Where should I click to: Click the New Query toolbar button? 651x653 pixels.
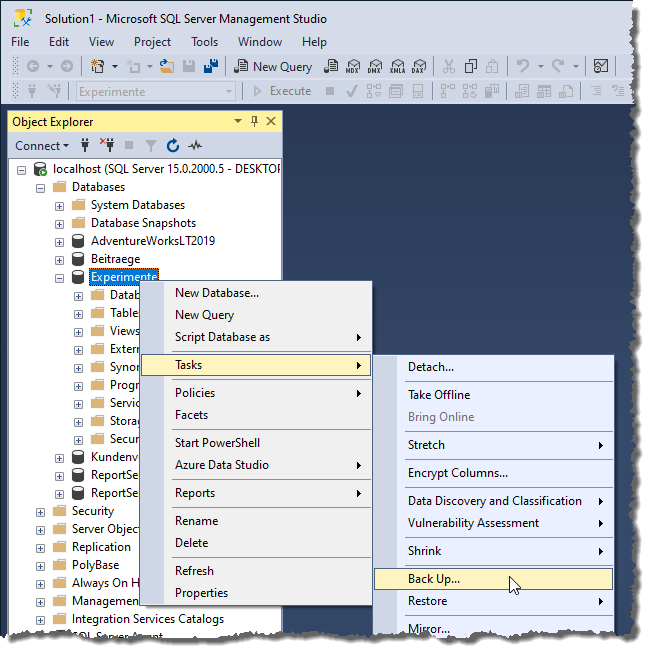click(273, 67)
